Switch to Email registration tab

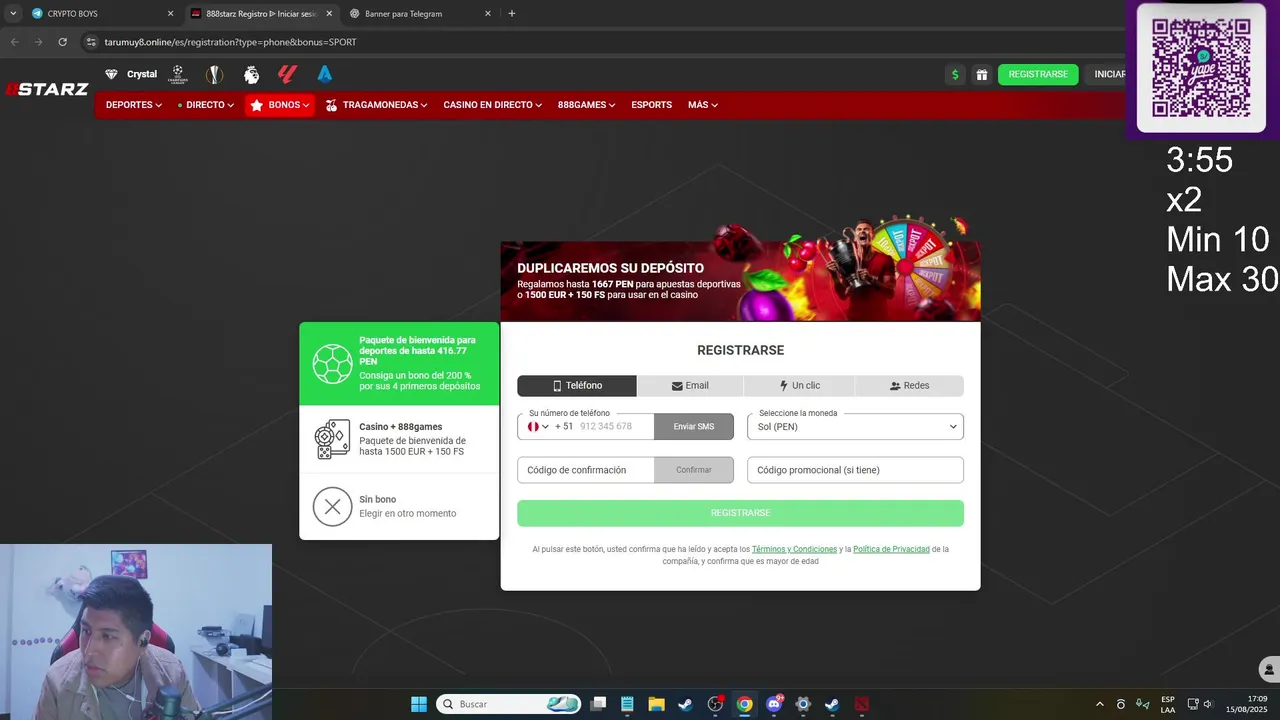690,386
